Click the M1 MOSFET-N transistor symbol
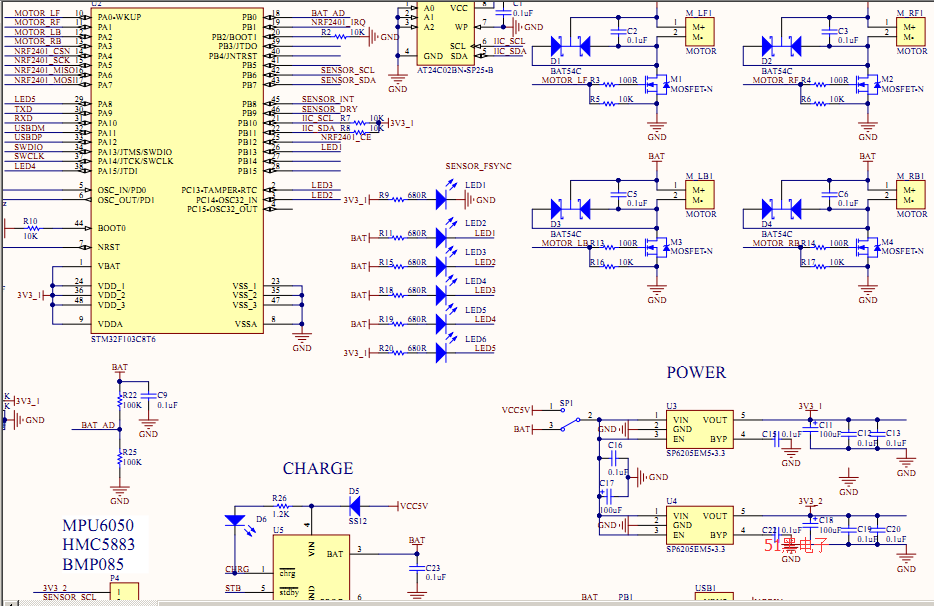 (659, 85)
